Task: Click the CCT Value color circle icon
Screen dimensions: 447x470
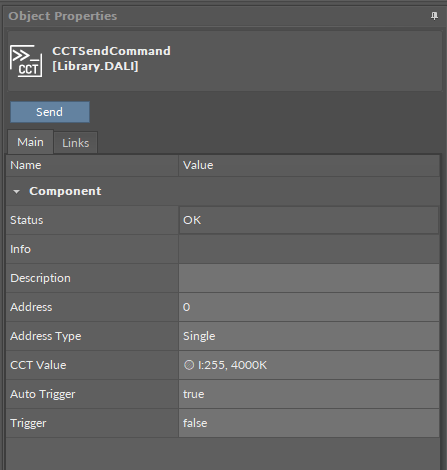Action: tap(189, 365)
